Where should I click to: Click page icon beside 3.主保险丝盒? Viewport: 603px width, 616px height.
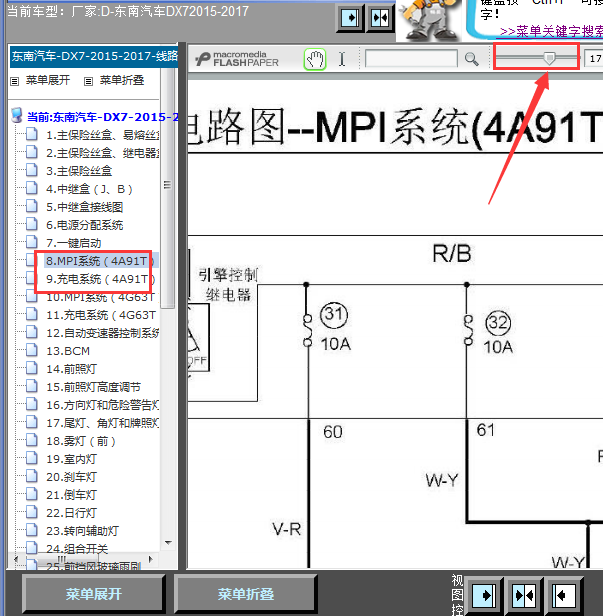click(x=32, y=170)
